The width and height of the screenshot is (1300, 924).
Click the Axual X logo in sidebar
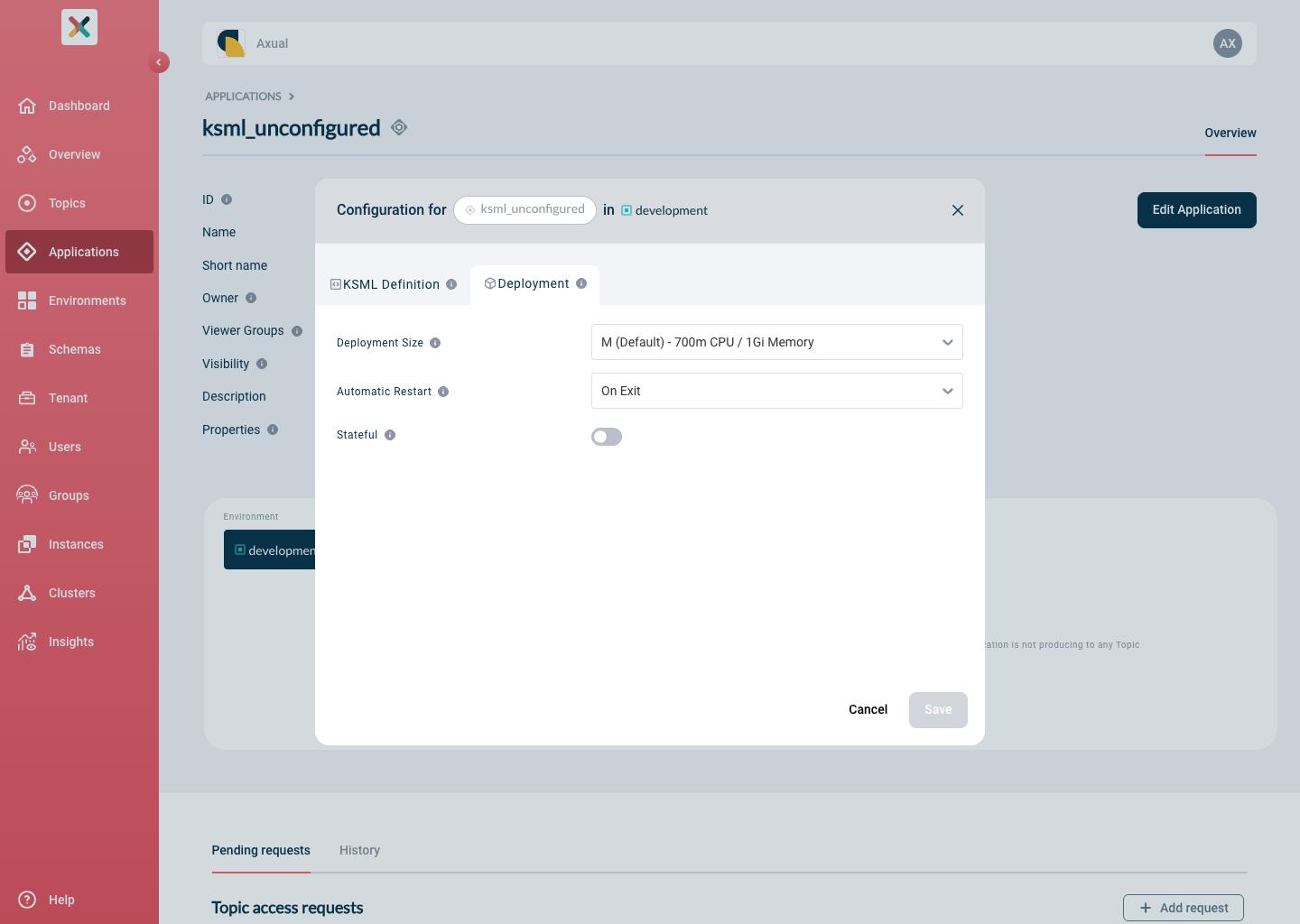(79, 27)
